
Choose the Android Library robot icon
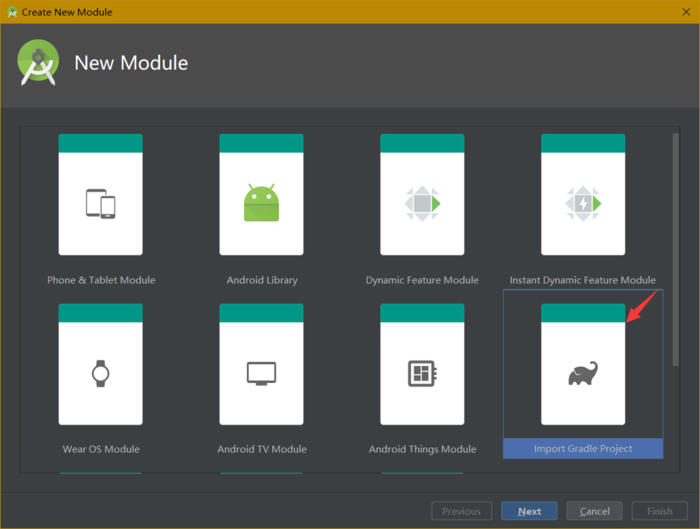pyautogui.click(x=261, y=203)
